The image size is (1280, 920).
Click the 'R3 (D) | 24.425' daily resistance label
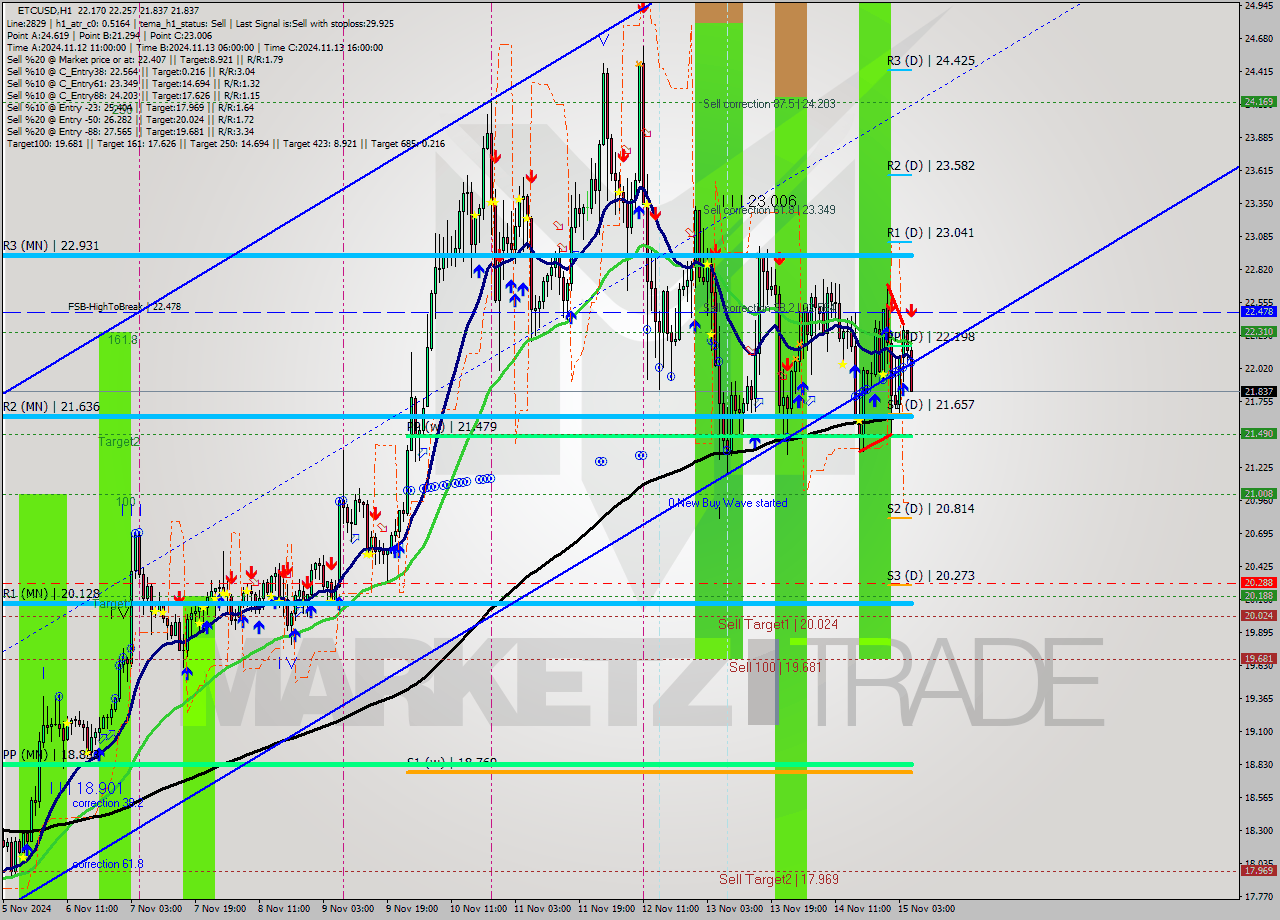[930, 60]
